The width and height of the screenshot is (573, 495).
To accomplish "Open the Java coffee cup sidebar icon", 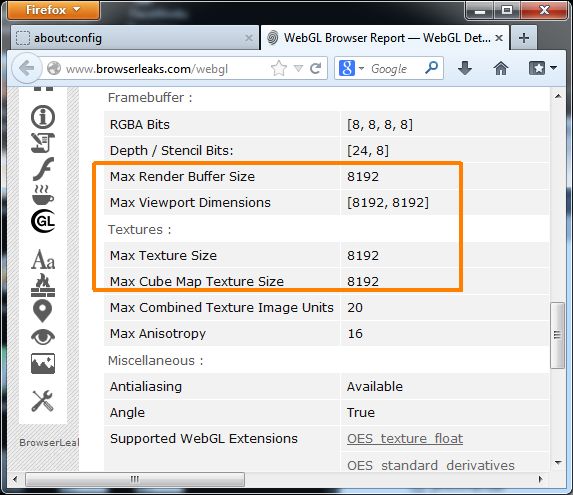I will tap(43, 195).
